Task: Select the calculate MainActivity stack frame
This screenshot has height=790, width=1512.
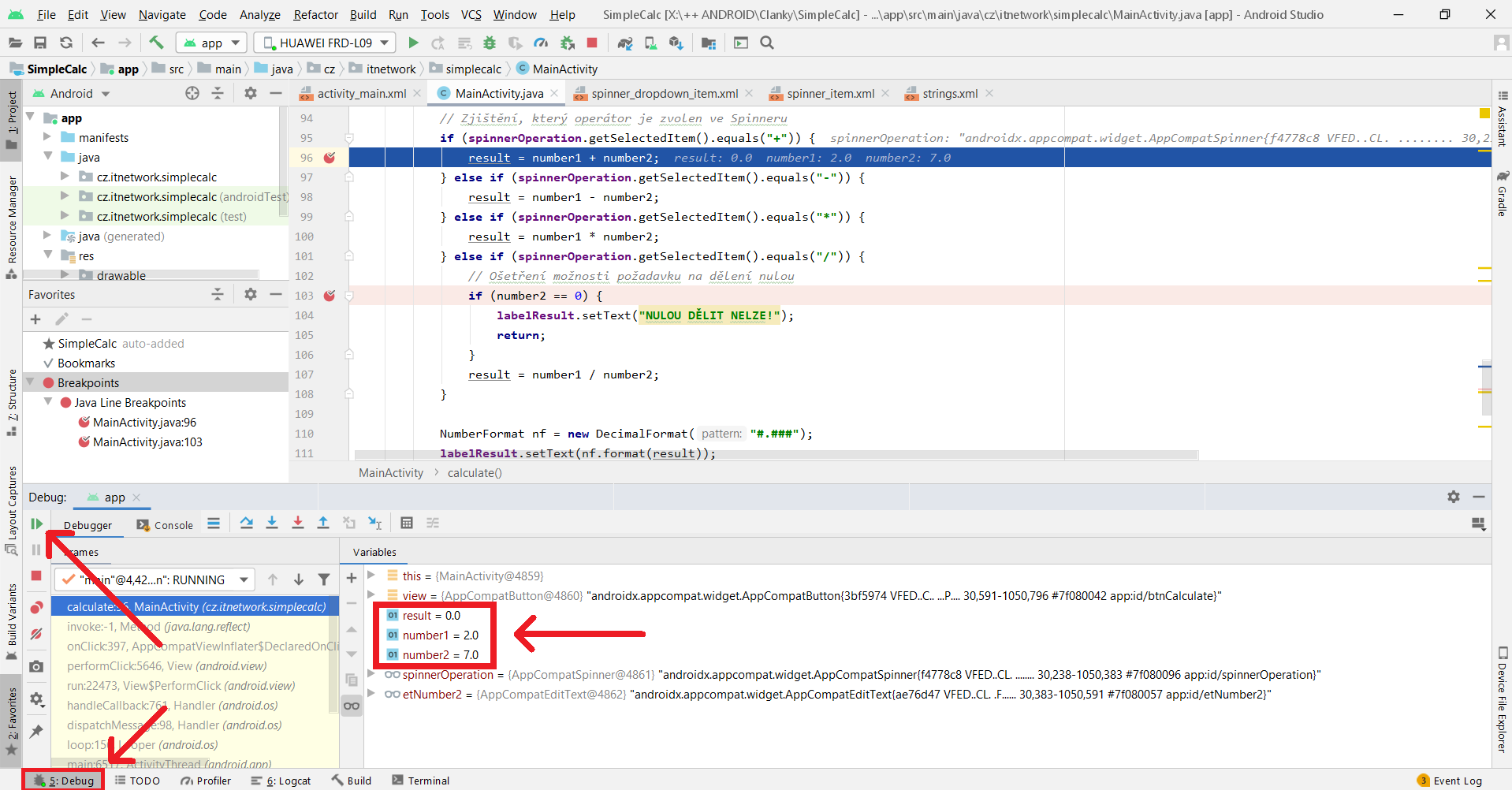Action: tap(196, 606)
